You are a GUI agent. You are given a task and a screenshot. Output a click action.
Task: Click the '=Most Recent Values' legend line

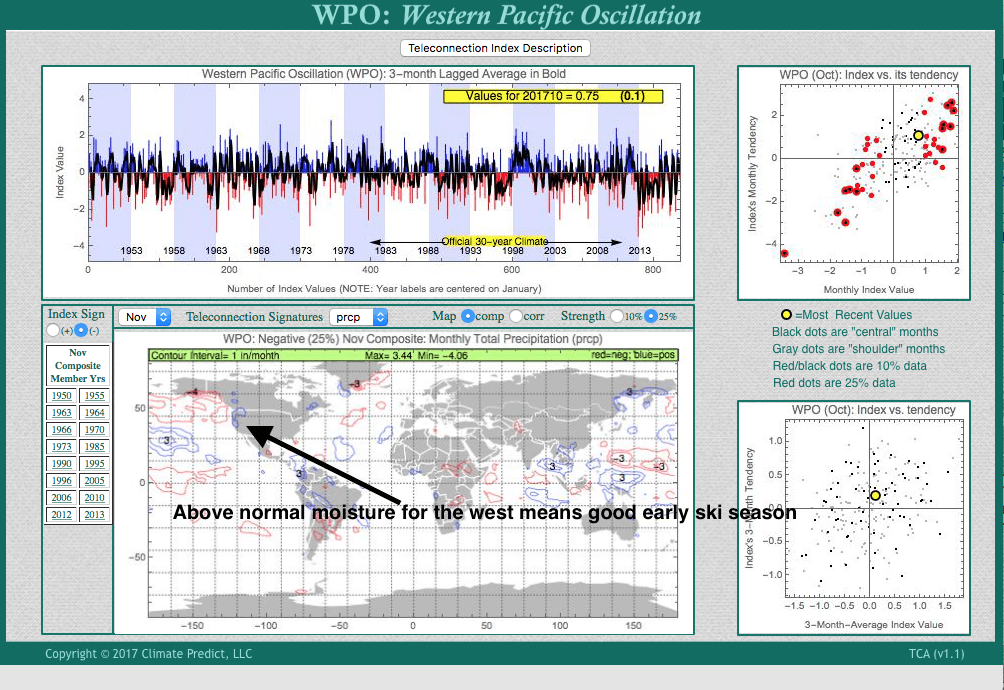click(x=846, y=315)
